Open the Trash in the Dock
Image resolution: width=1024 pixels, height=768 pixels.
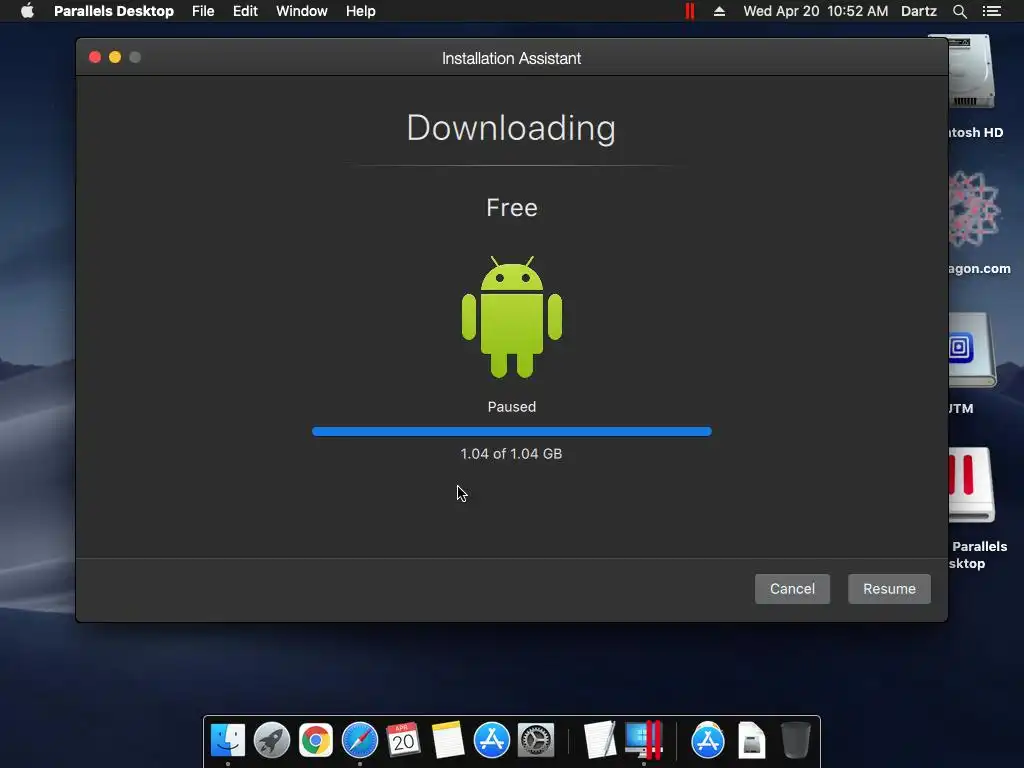tap(795, 740)
